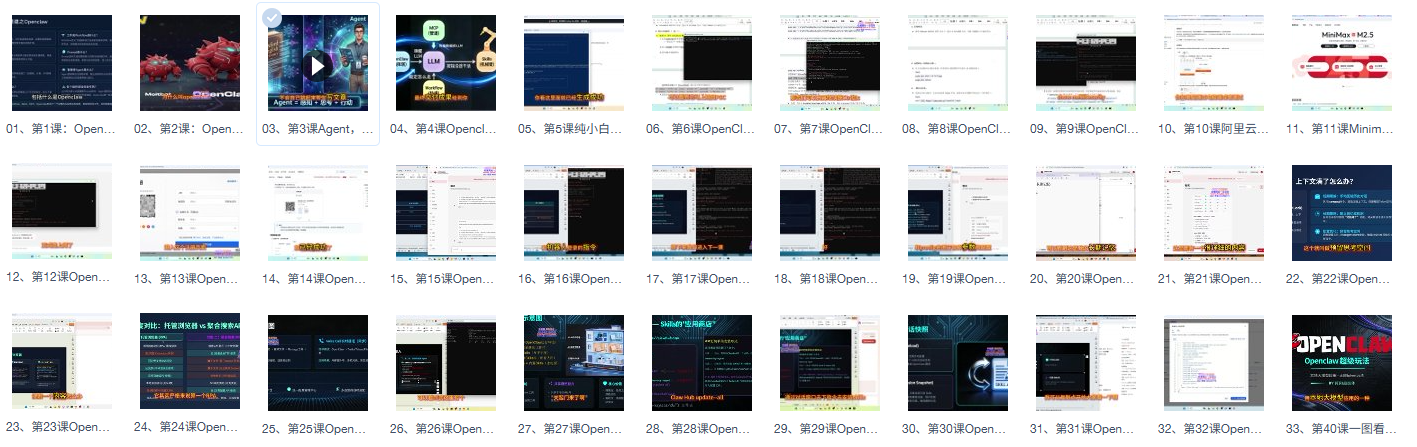Select thumbnail of video 25

[x=318, y=362]
